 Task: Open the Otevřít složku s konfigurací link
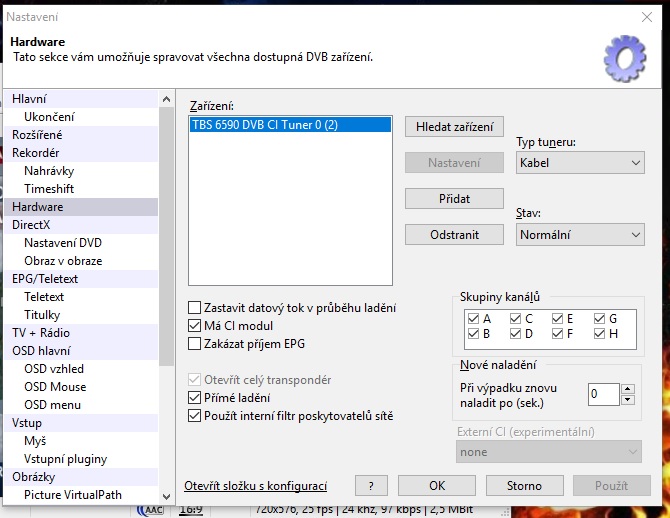(x=256, y=486)
